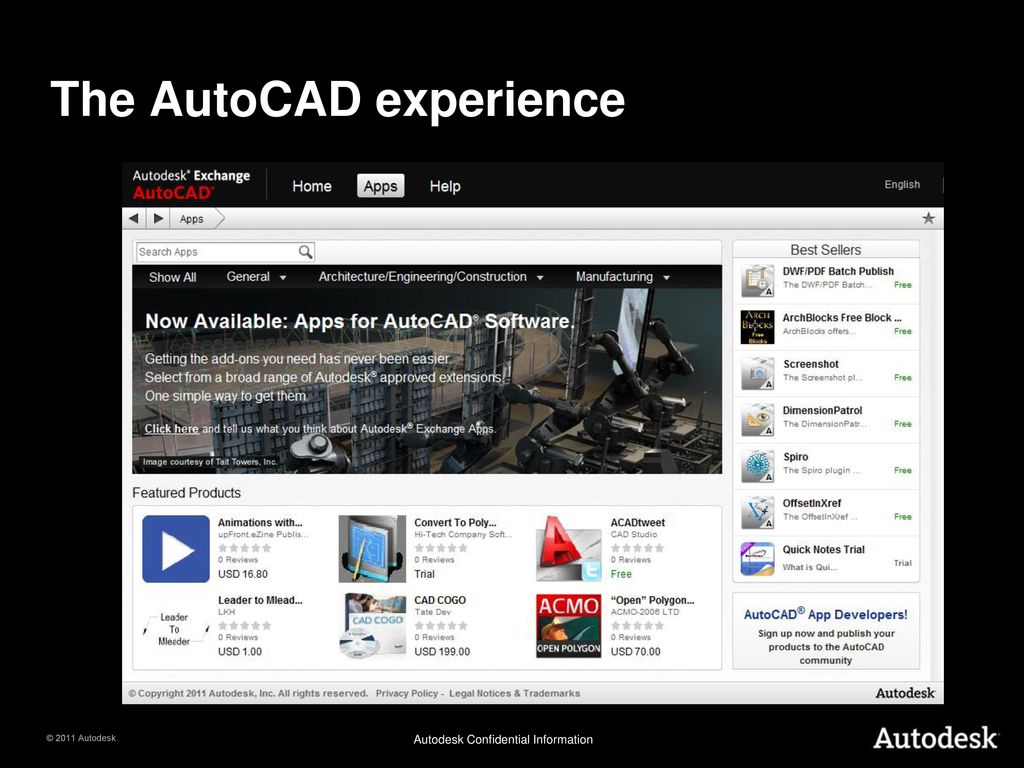
Task: Click the search magnifier icon
Action: point(305,251)
